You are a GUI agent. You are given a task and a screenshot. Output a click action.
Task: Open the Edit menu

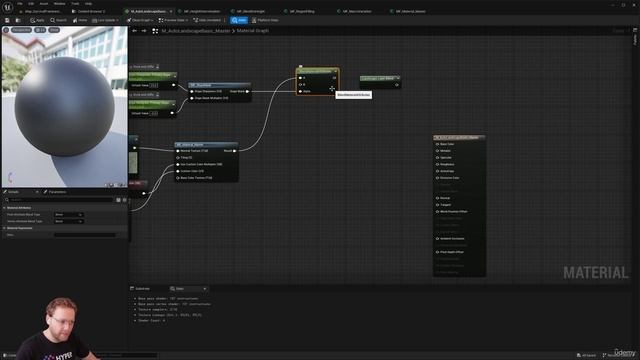[31, 4]
